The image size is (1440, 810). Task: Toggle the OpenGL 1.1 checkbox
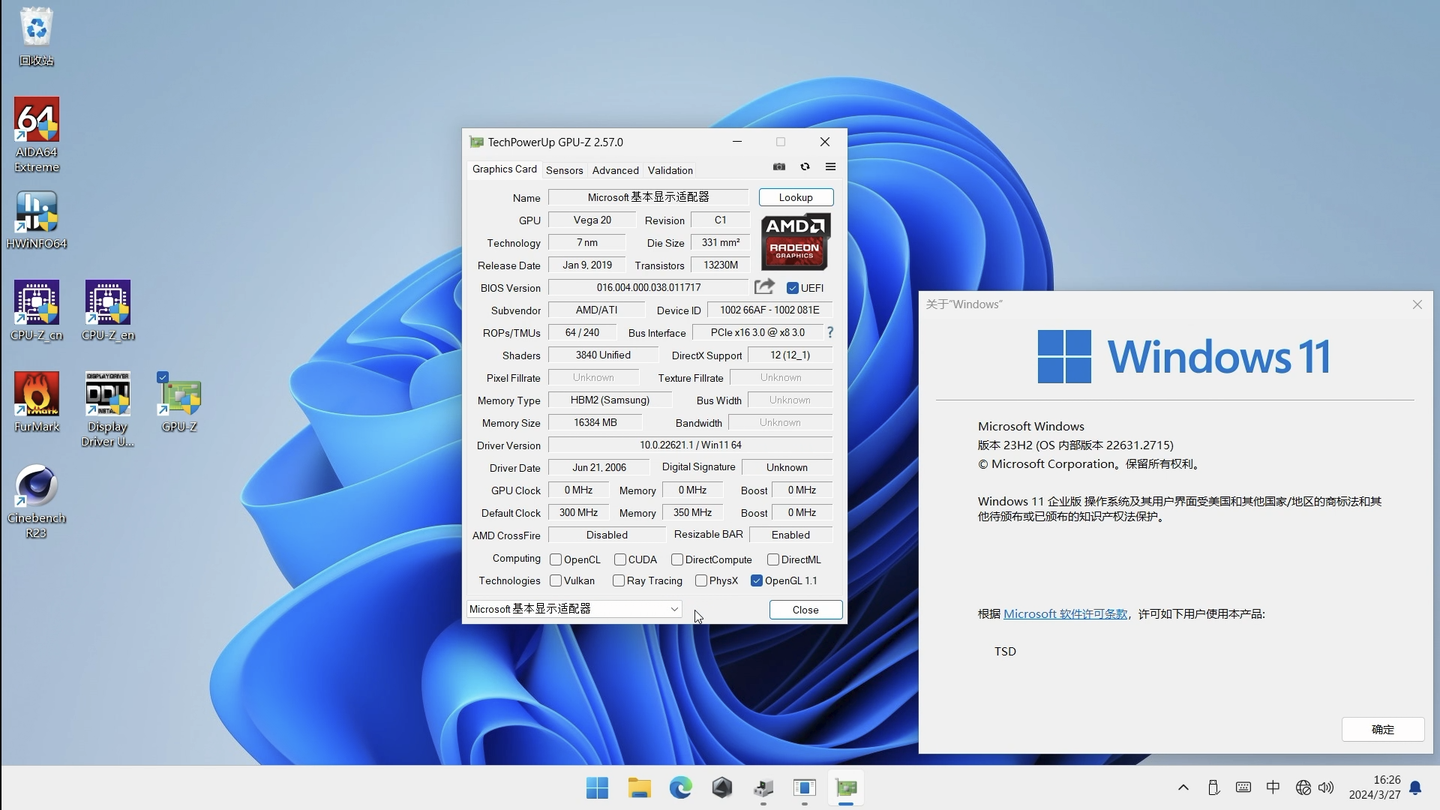[756, 581]
